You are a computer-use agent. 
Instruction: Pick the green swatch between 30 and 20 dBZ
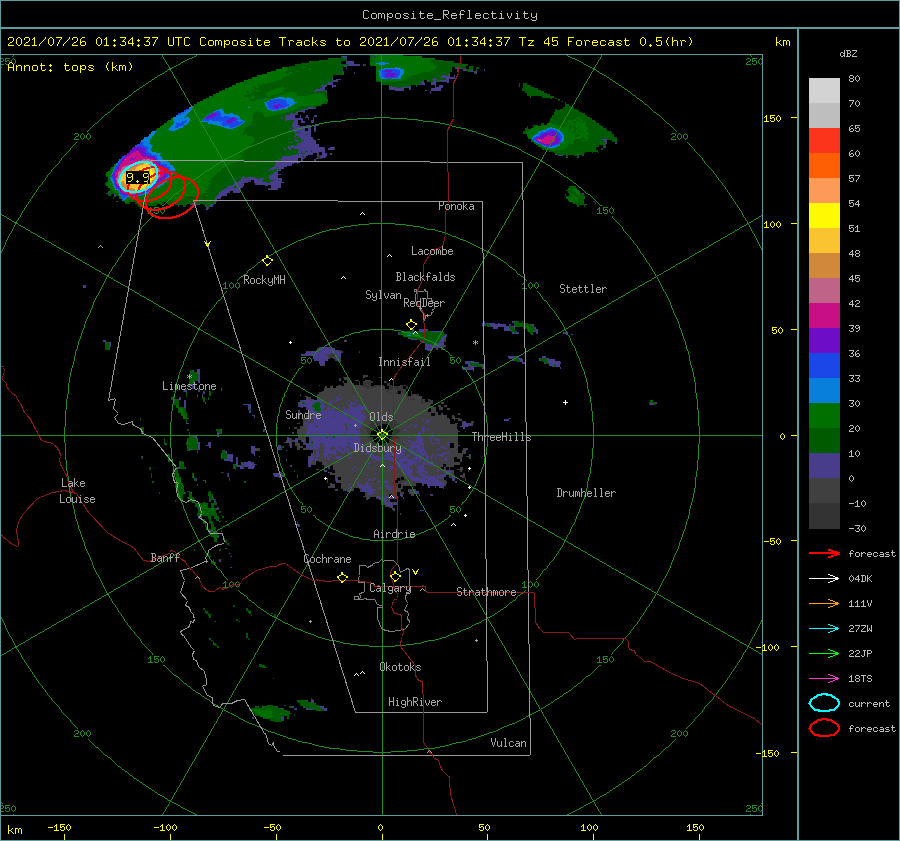coord(824,416)
